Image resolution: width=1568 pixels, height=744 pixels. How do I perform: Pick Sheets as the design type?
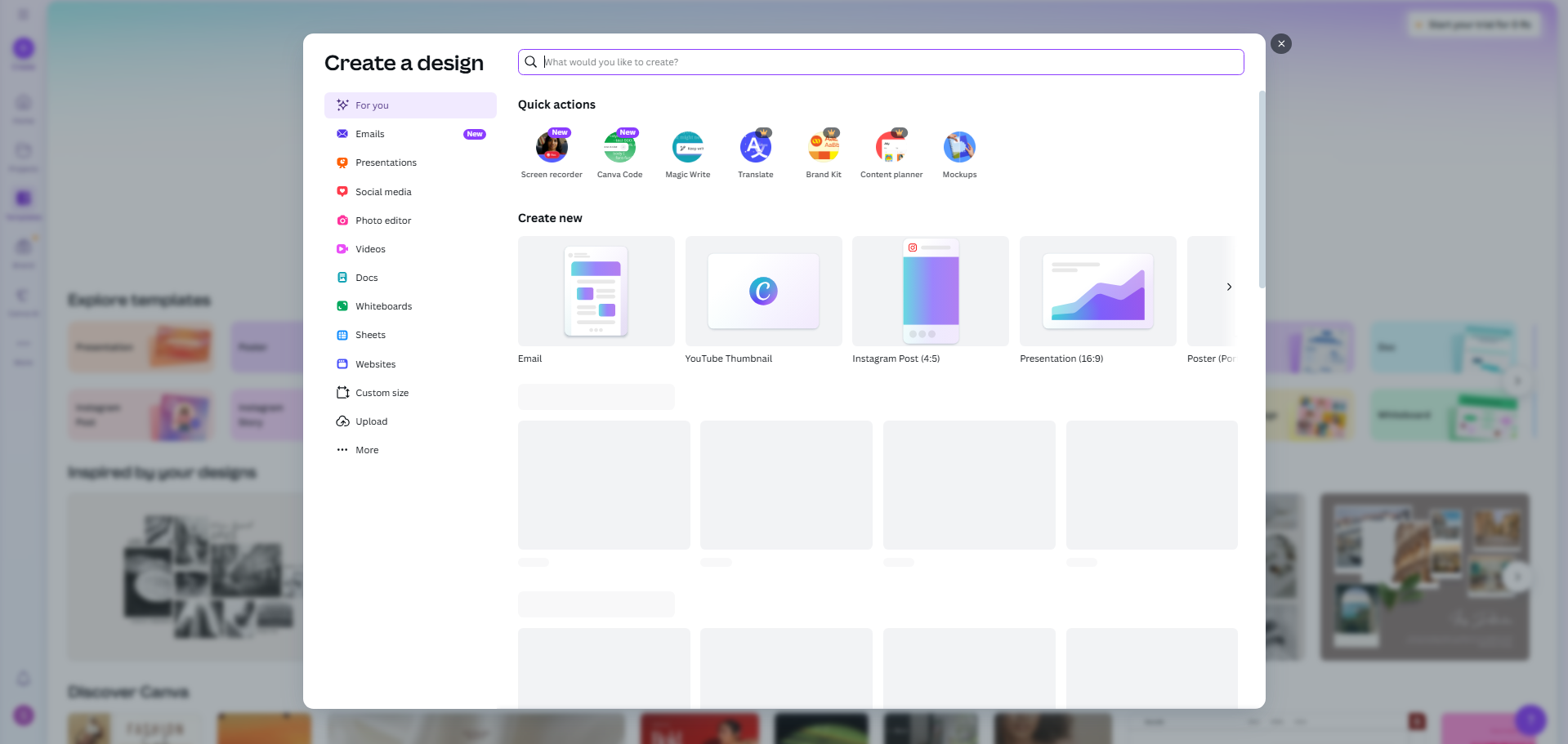(x=369, y=334)
